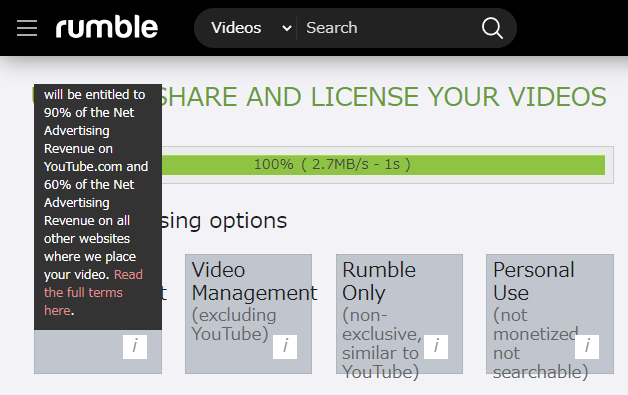Show info for the Rumble Only option
The image size is (628, 395).
[436, 347]
